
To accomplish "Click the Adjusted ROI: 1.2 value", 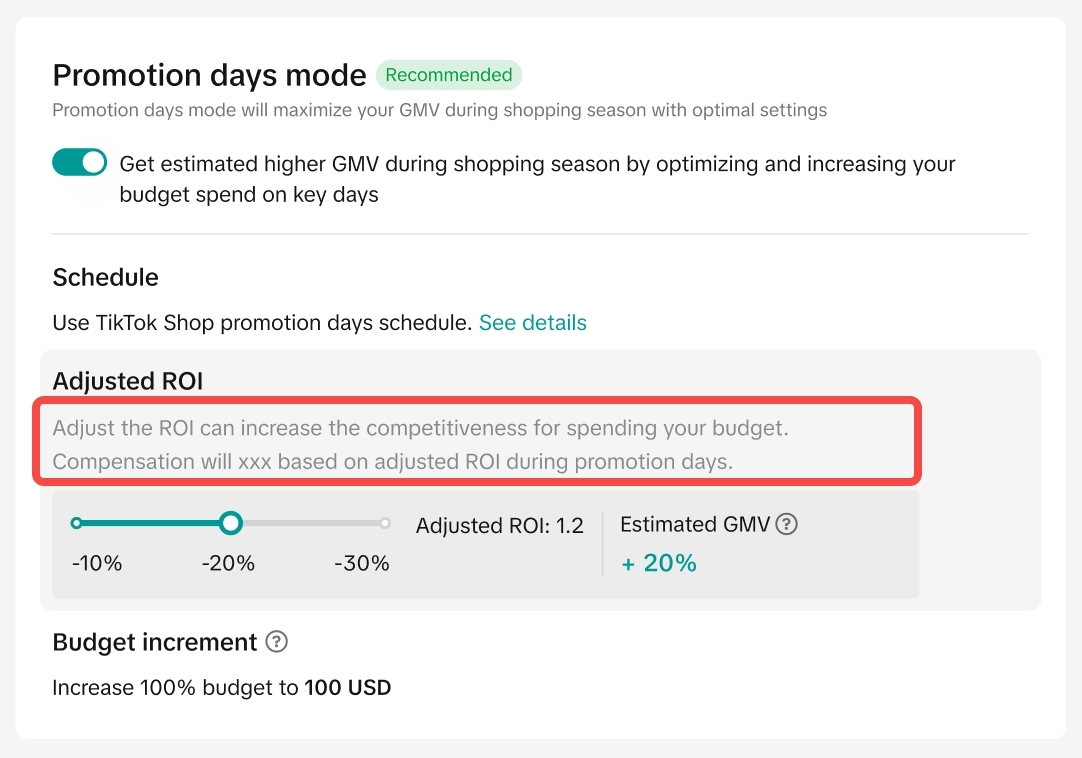I will tap(499, 526).
